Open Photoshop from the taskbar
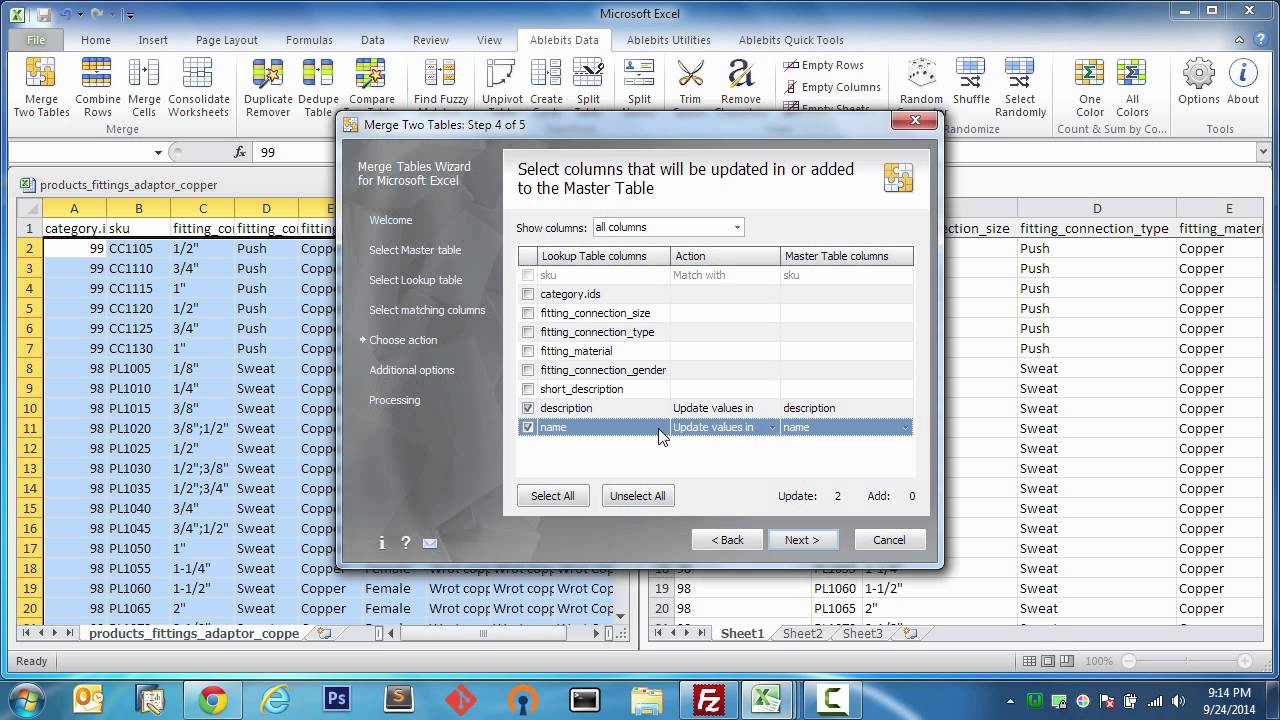1280x720 pixels. click(x=336, y=699)
